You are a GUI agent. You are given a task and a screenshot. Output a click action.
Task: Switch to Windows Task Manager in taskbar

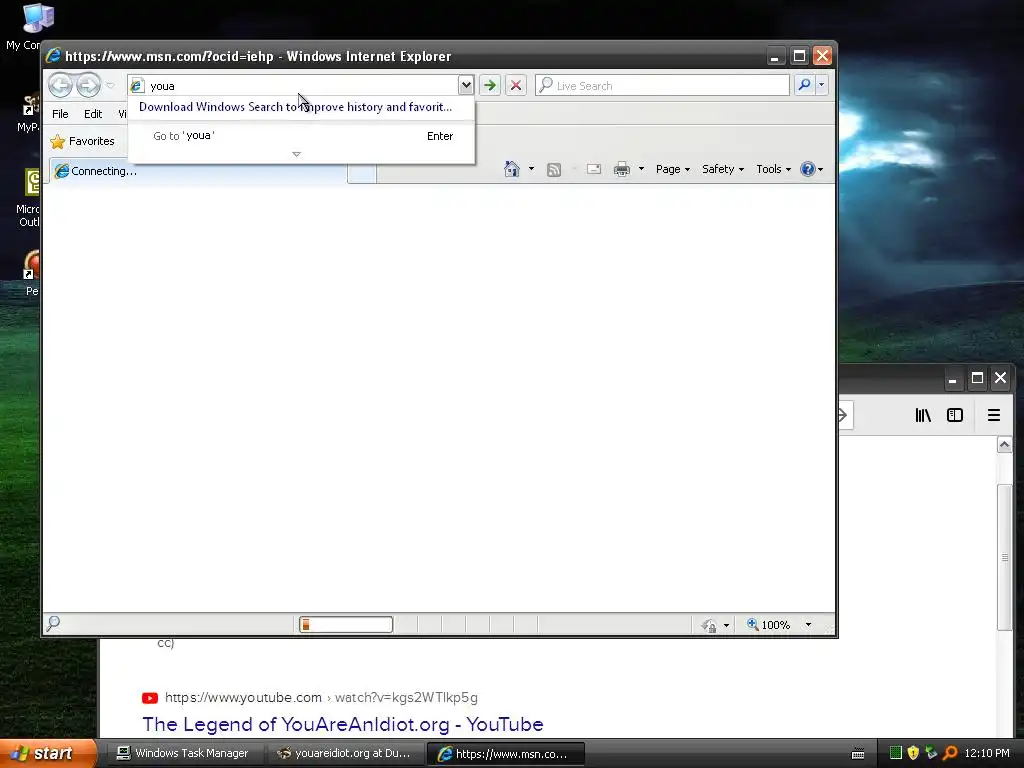(x=183, y=754)
